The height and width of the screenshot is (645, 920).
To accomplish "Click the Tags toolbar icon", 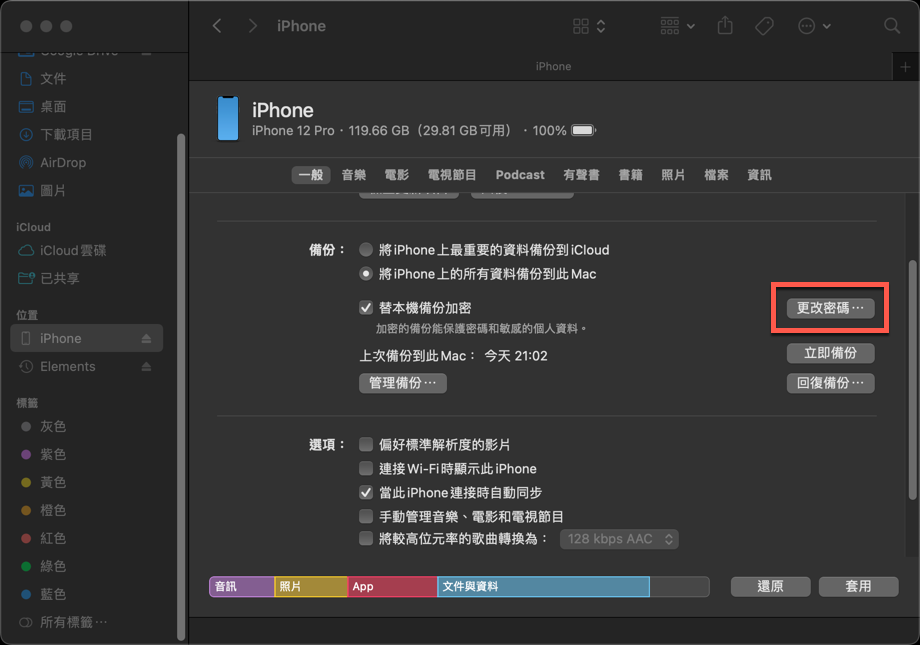I will coord(764,26).
